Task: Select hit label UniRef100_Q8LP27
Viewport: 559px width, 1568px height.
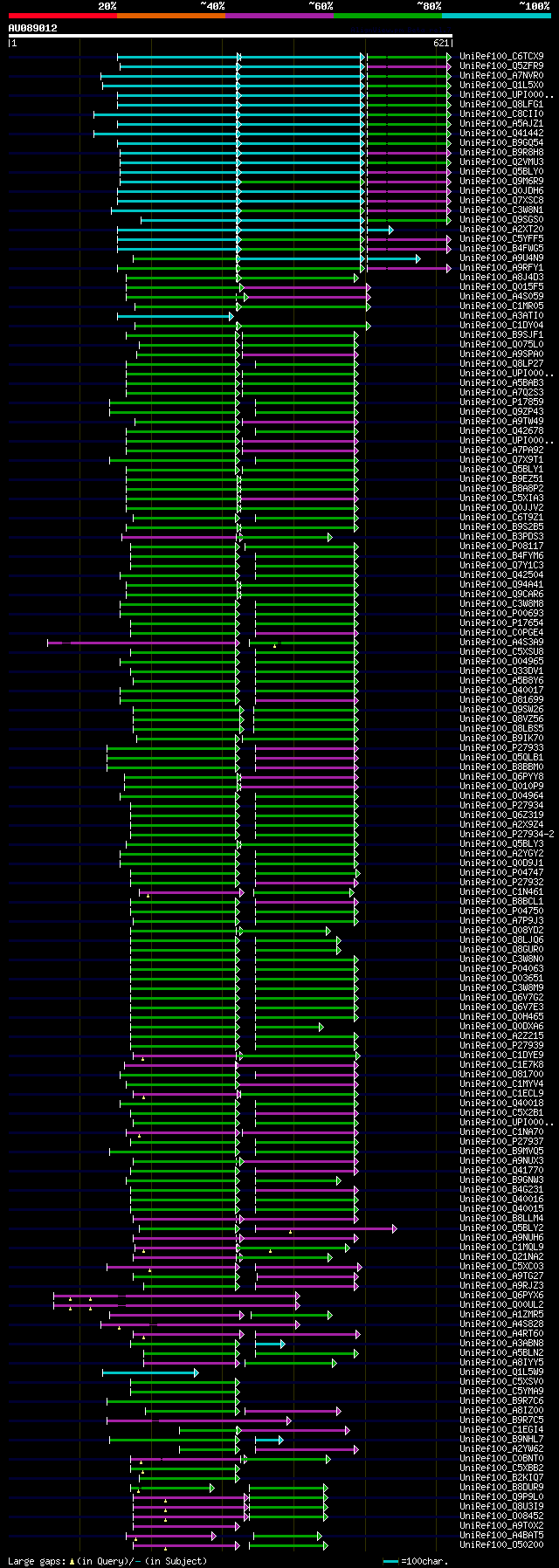Action: (501, 364)
